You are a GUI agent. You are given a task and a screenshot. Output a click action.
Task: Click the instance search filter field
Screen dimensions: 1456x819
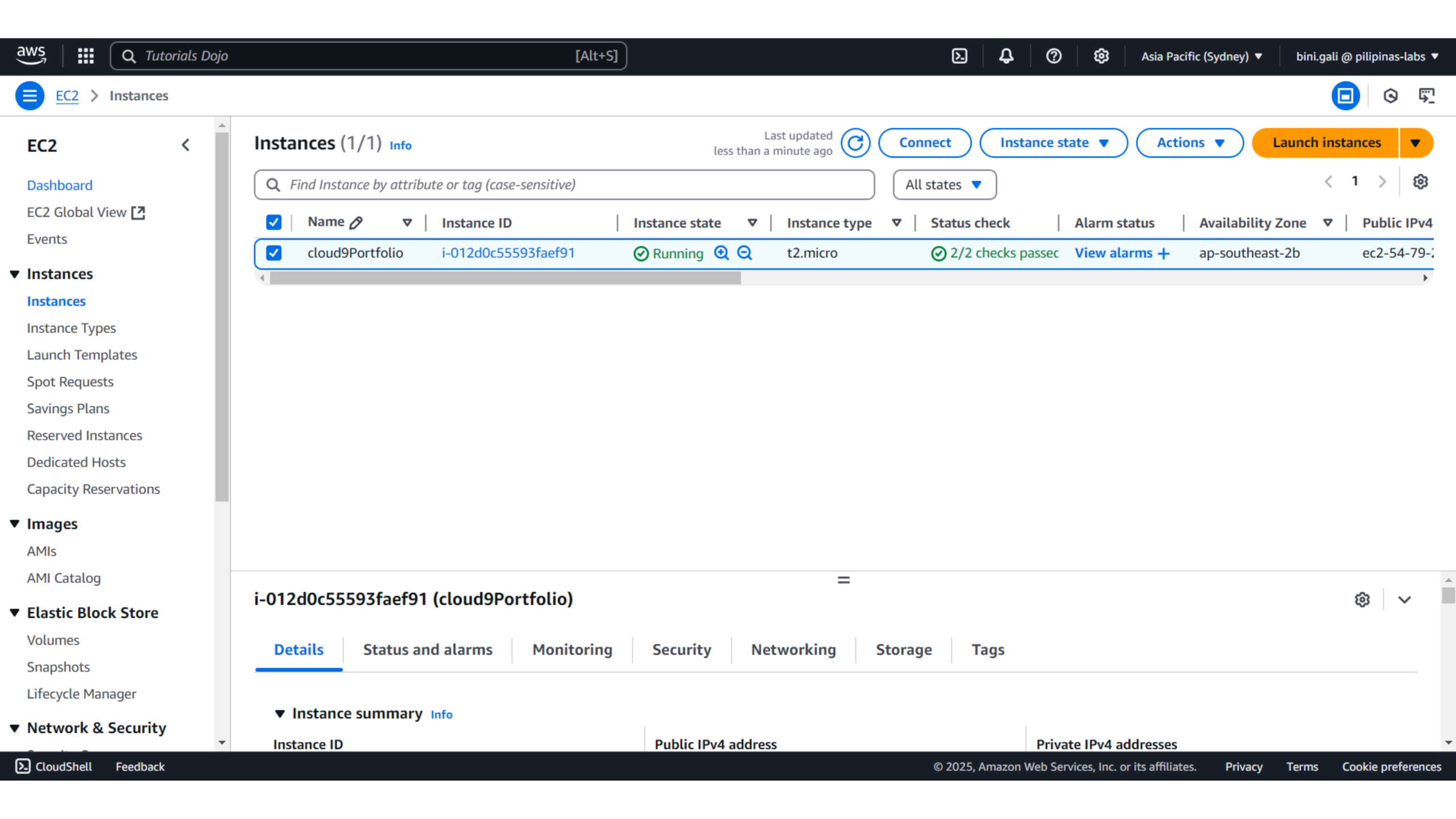pos(569,185)
